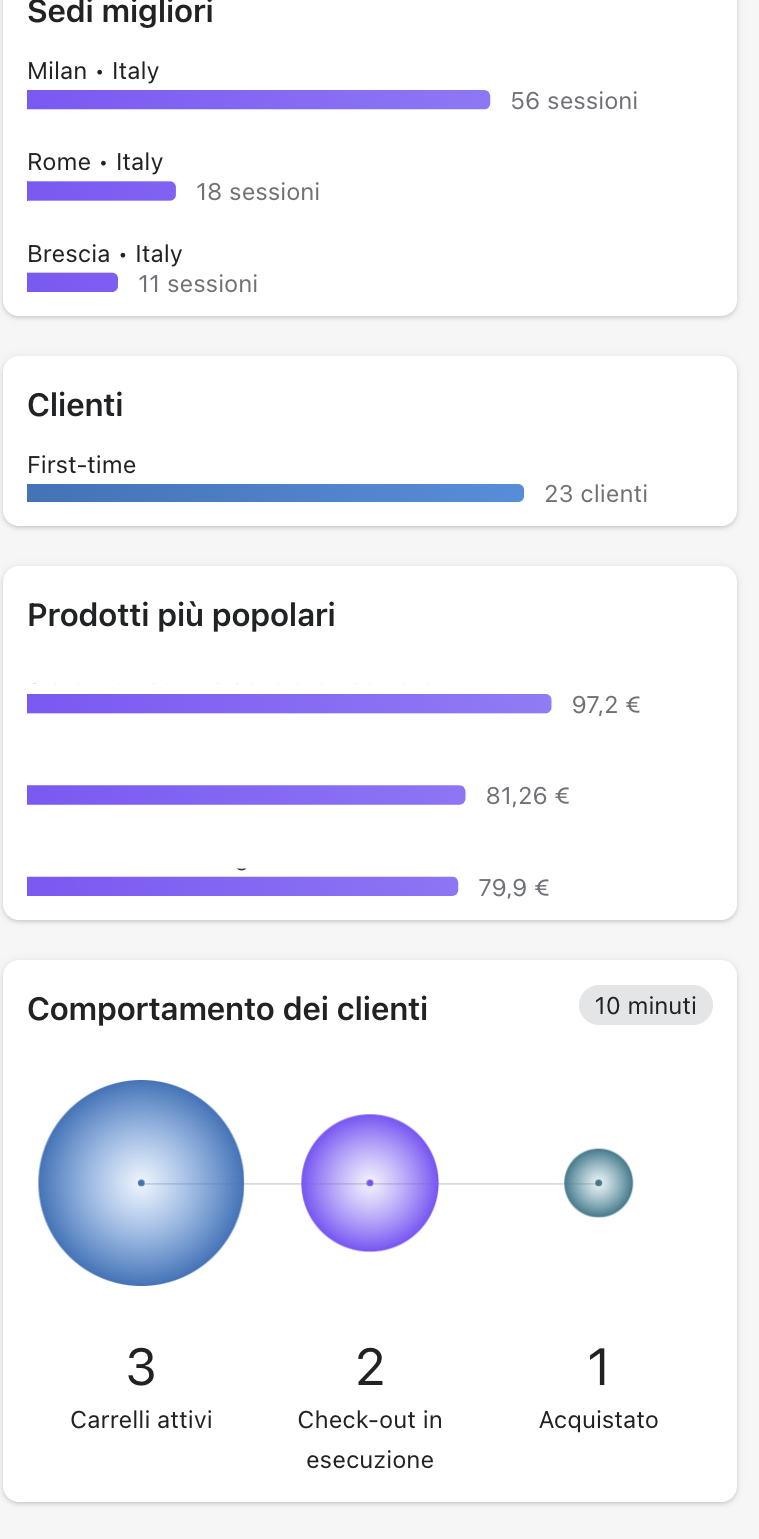Click the 97,2 € product bar
The image size is (759, 1539).
coord(289,704)
